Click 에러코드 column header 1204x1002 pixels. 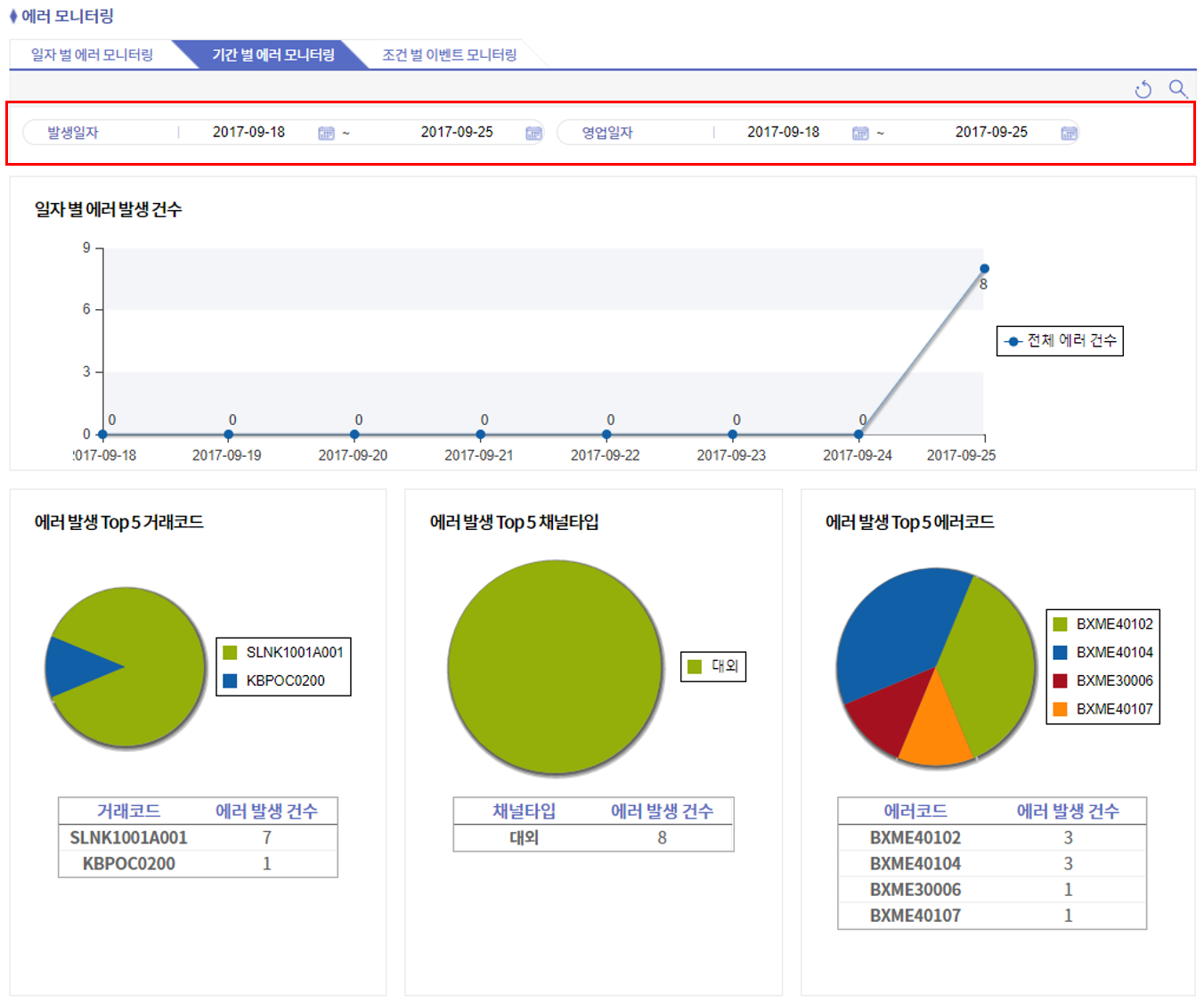click(915, 811)
